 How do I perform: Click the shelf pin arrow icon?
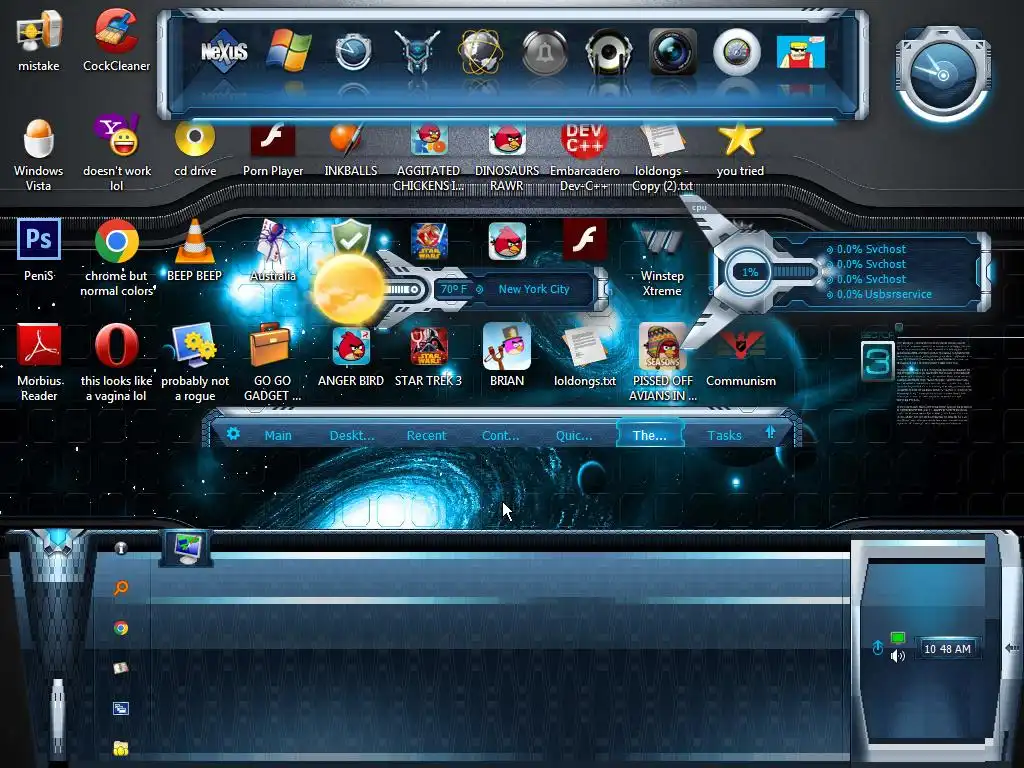[771, 432]
